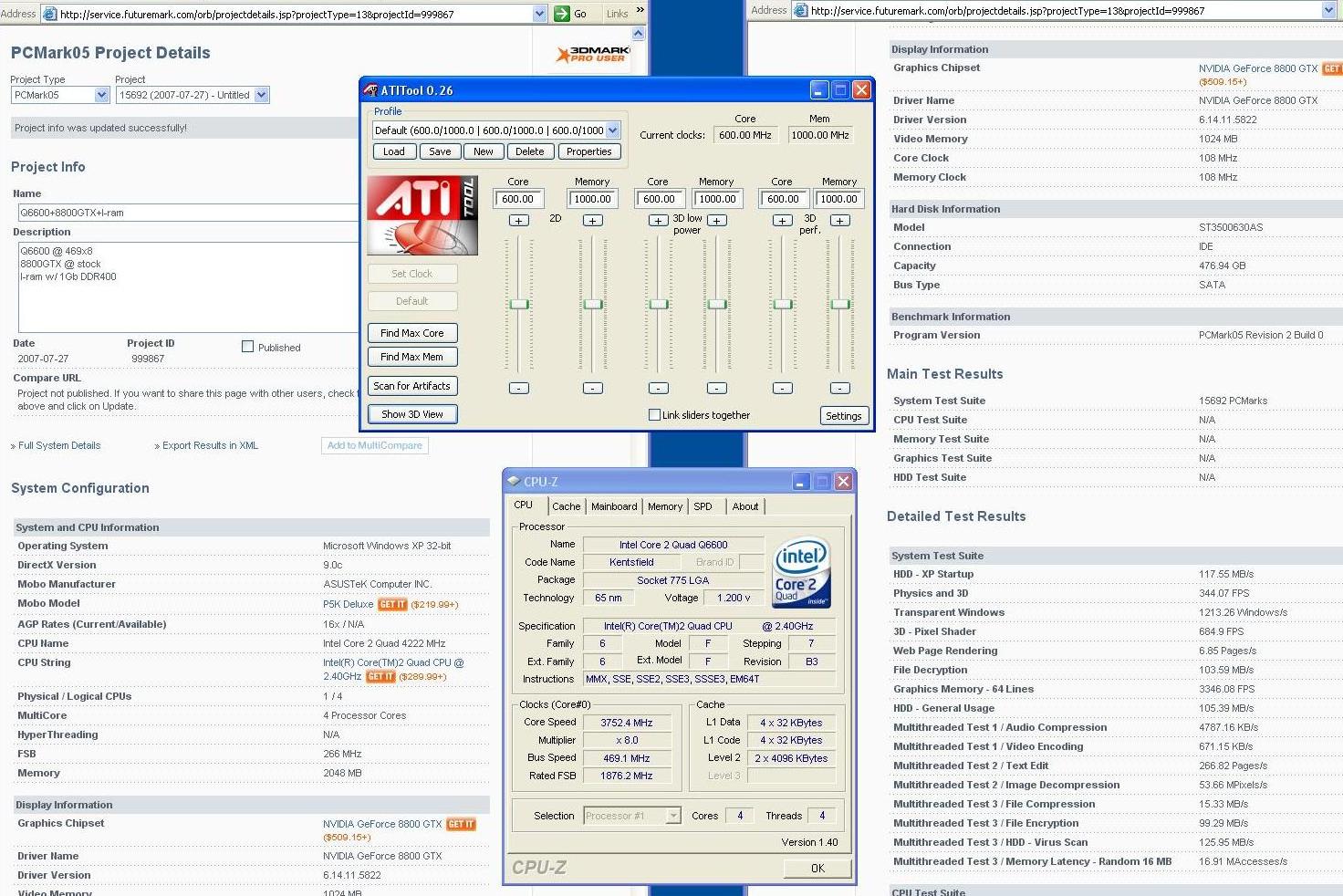Screen dimensions: 1343x896
Task: Click the Go arrow icon in left browser
Action: (x=561, y=13)
